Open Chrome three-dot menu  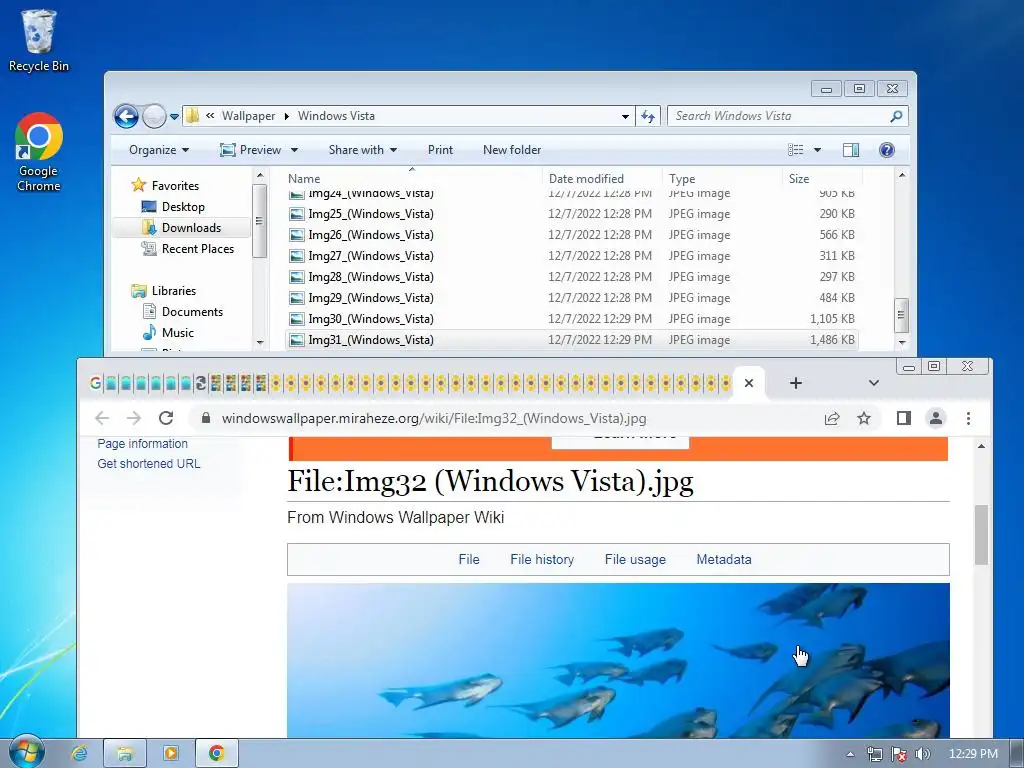pos(968,419)
